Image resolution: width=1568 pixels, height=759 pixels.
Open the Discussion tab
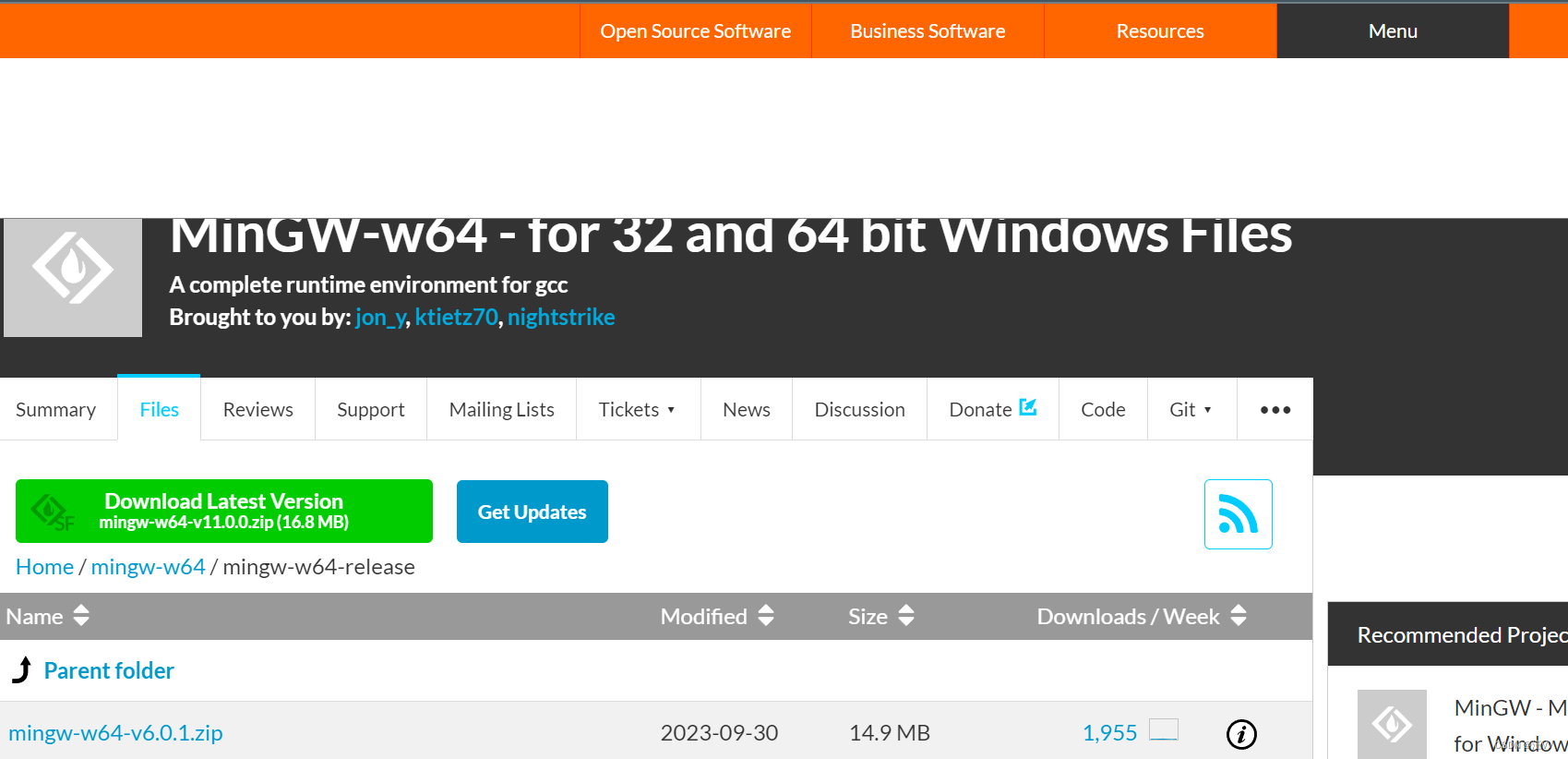[x=859, y=409]
